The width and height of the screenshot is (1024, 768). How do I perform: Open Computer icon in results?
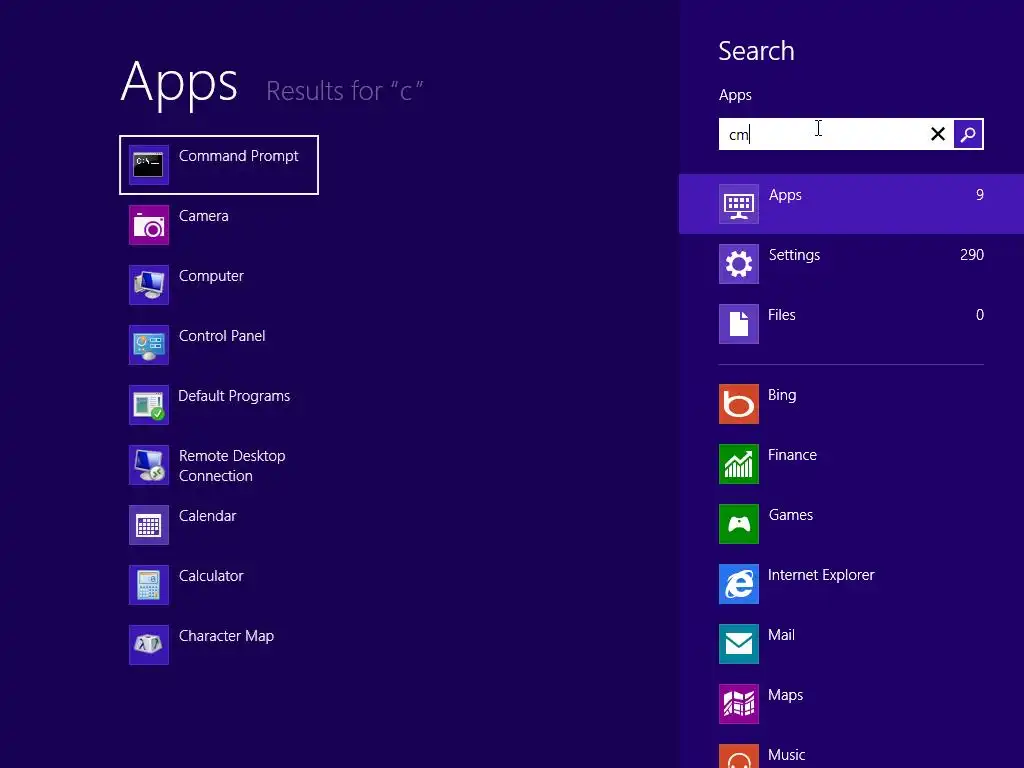pos(149,285)
